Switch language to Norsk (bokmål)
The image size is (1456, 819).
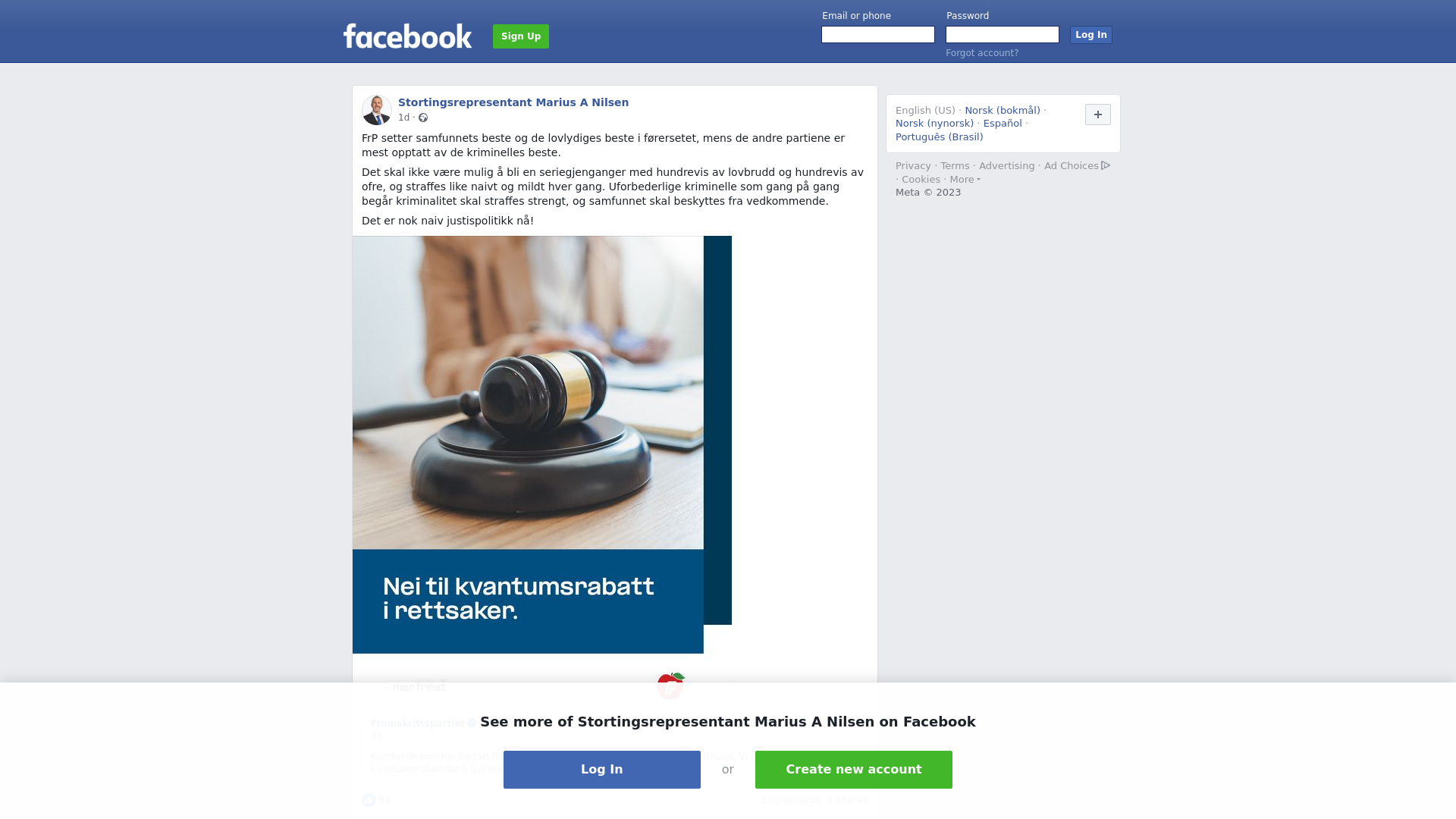[x=1003, y=111]
